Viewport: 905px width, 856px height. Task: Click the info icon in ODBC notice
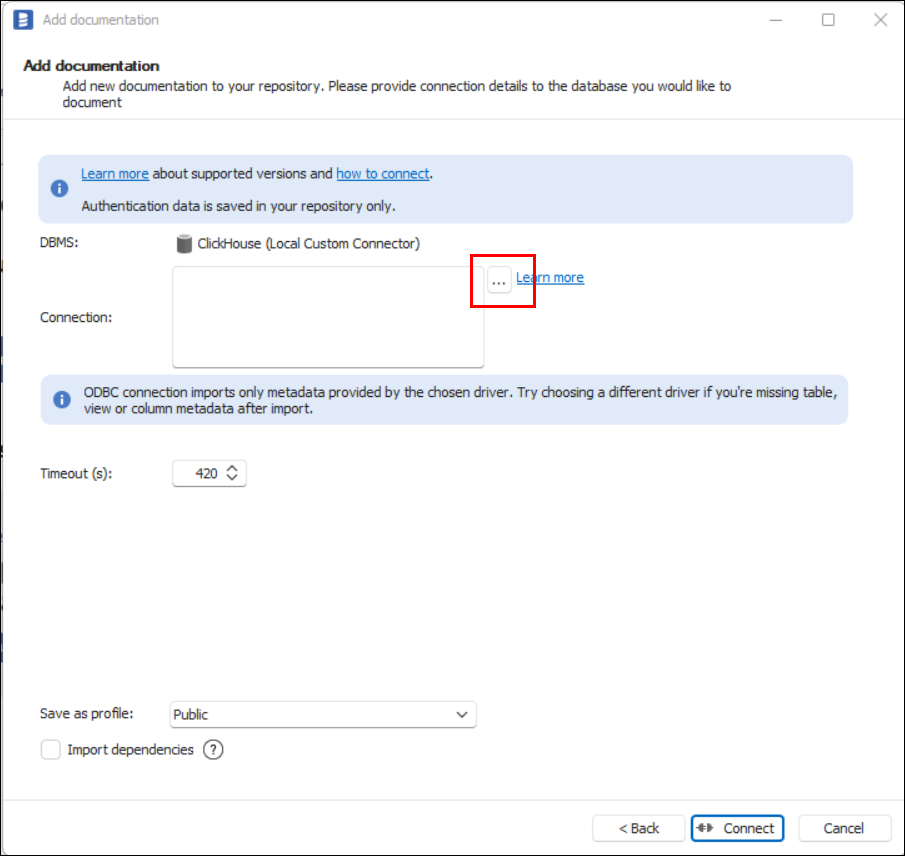click(x=62, y=400)
